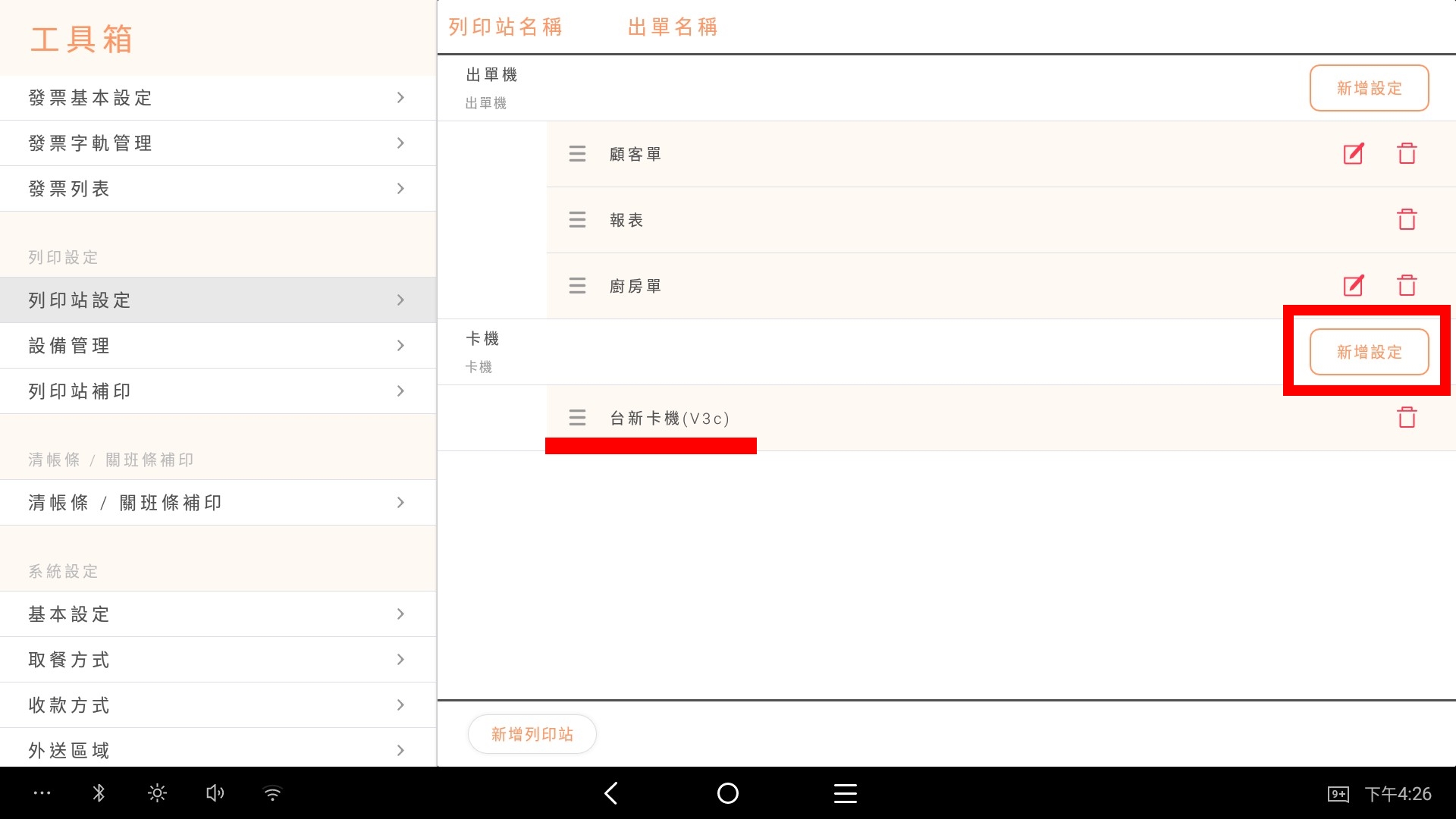This screenshot has height=819, width=1456.
Task: Click 新增設定 button for 出單機
Action: pos(1369,88)
